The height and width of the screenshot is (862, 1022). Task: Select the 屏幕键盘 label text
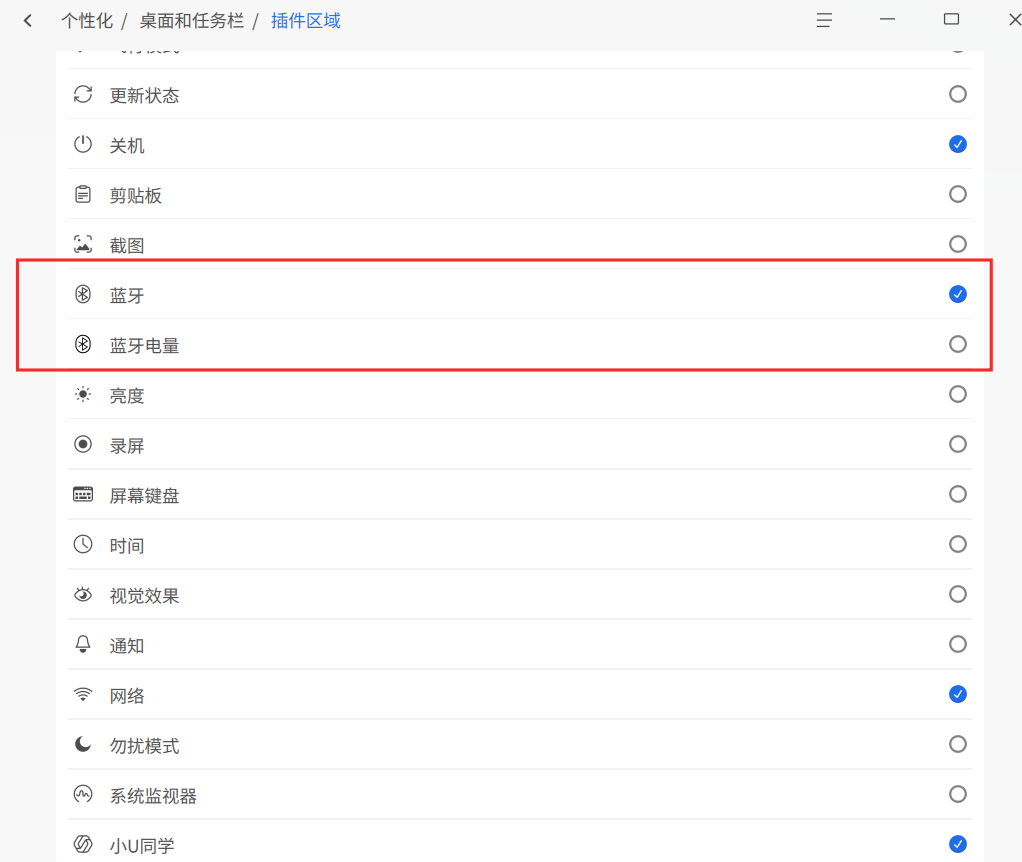(144, 496)
